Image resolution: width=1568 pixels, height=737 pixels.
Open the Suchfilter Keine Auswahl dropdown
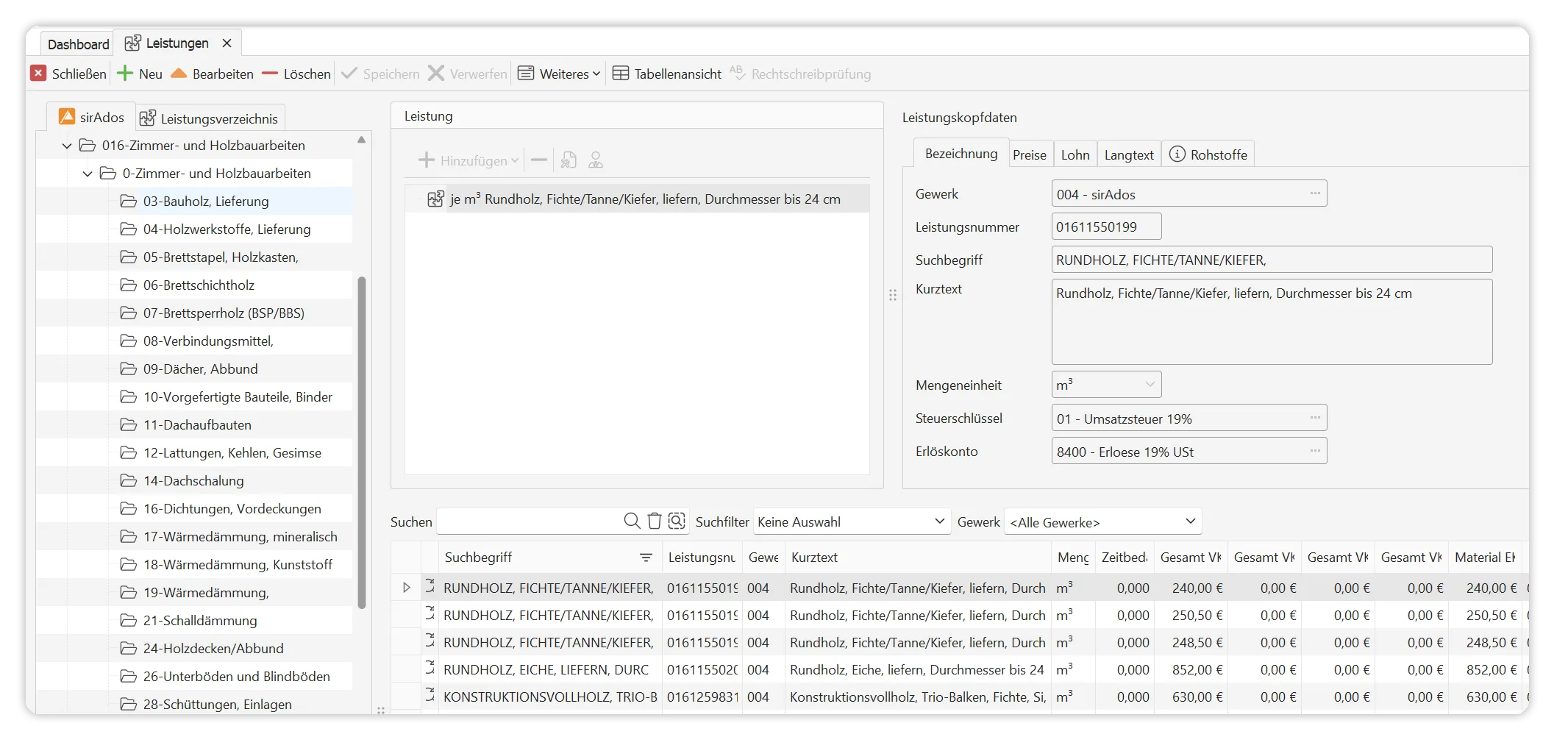851,521
